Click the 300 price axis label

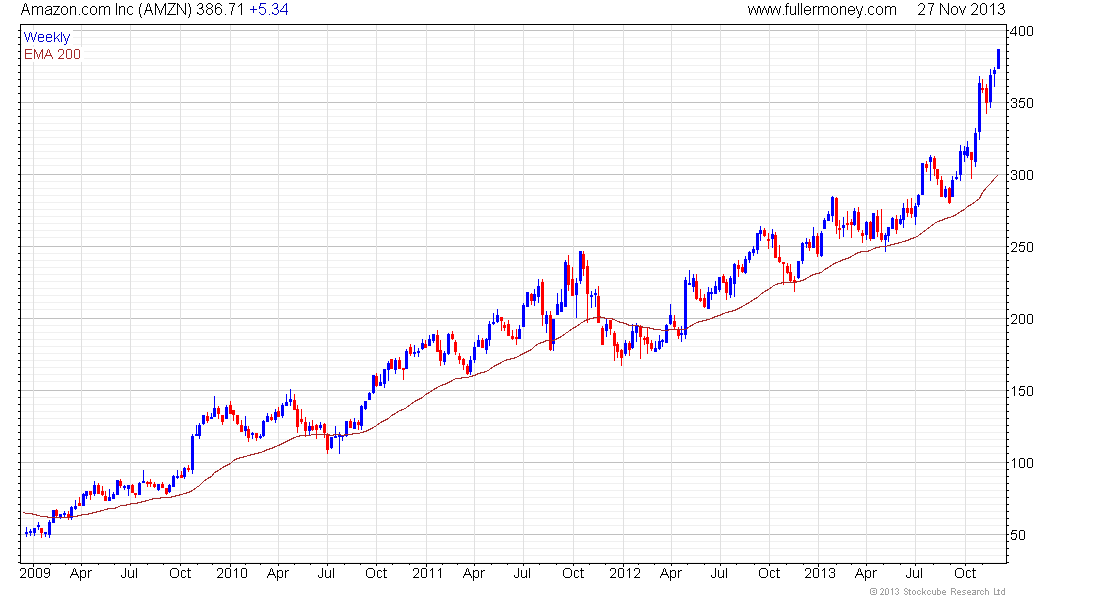1022,175
